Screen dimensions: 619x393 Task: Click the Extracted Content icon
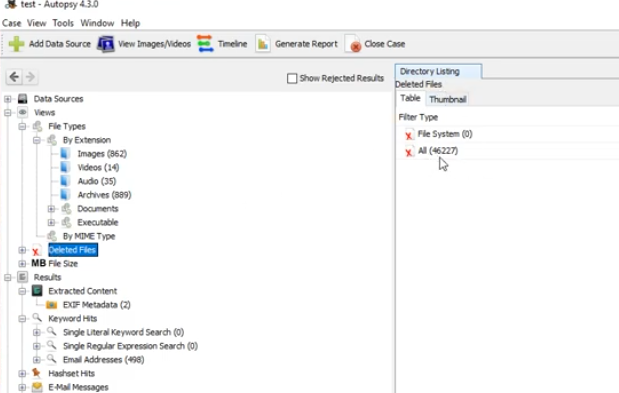[38, 291]
